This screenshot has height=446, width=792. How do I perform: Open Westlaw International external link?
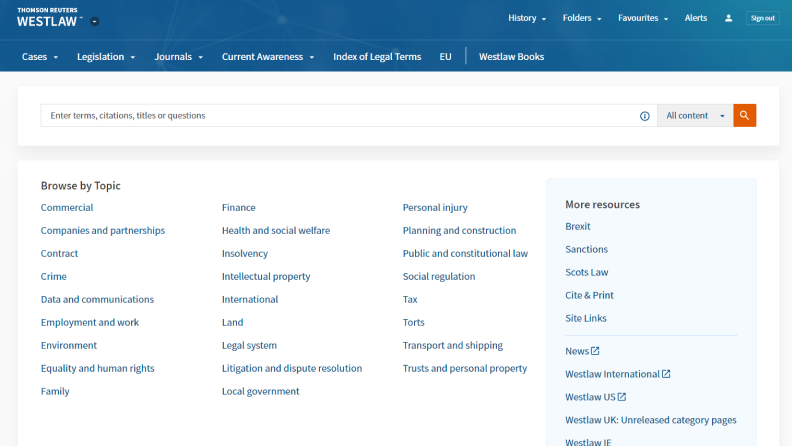coord(617,374)
